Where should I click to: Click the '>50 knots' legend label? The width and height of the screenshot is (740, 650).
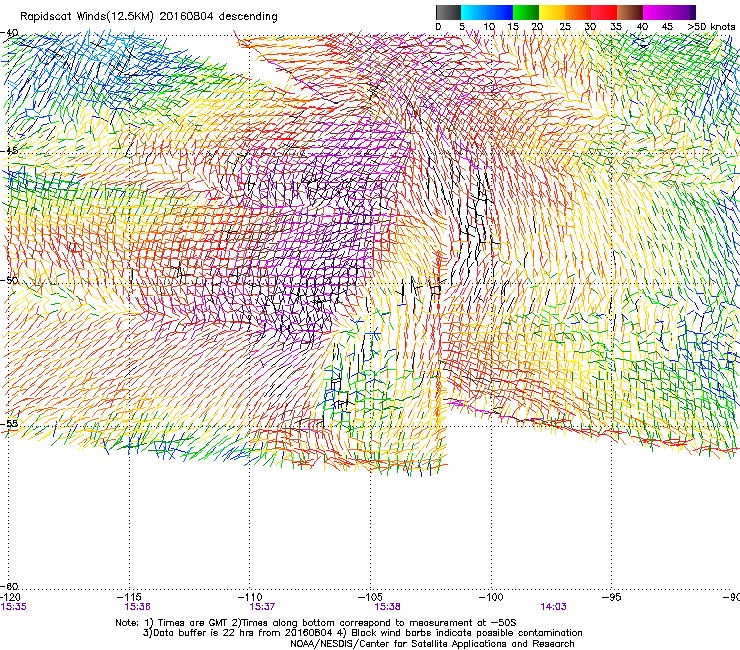tap(711, 26)
